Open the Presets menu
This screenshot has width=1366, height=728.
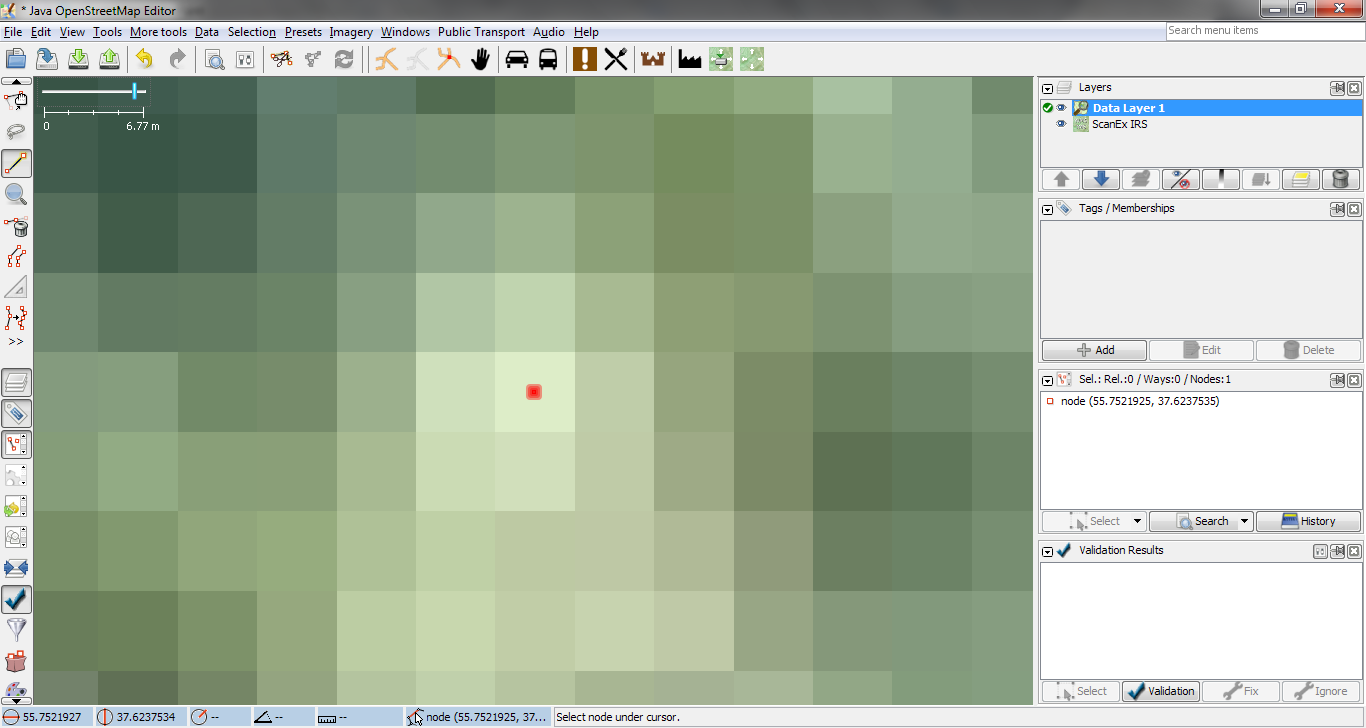click(303, 32)
